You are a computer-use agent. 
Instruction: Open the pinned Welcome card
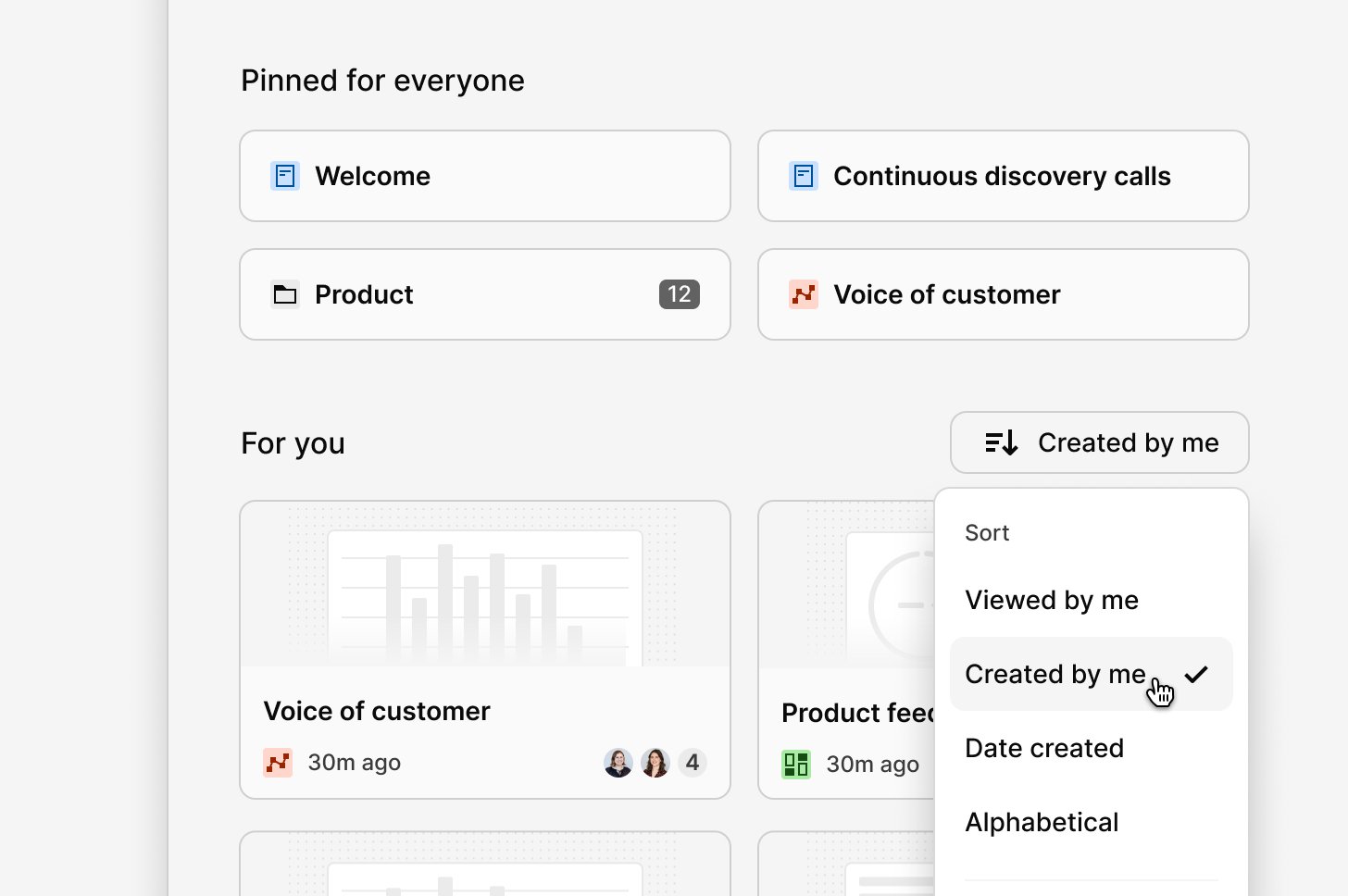[x=485, y=176]
